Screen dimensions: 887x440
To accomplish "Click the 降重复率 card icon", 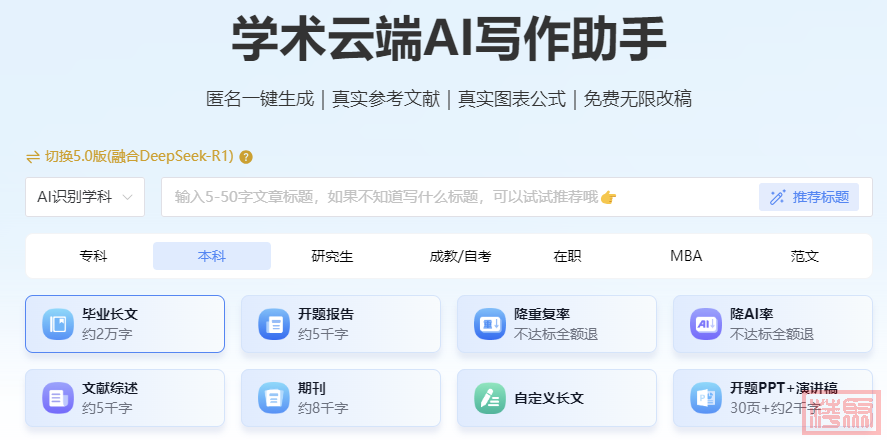I will [x=490, y=324].
